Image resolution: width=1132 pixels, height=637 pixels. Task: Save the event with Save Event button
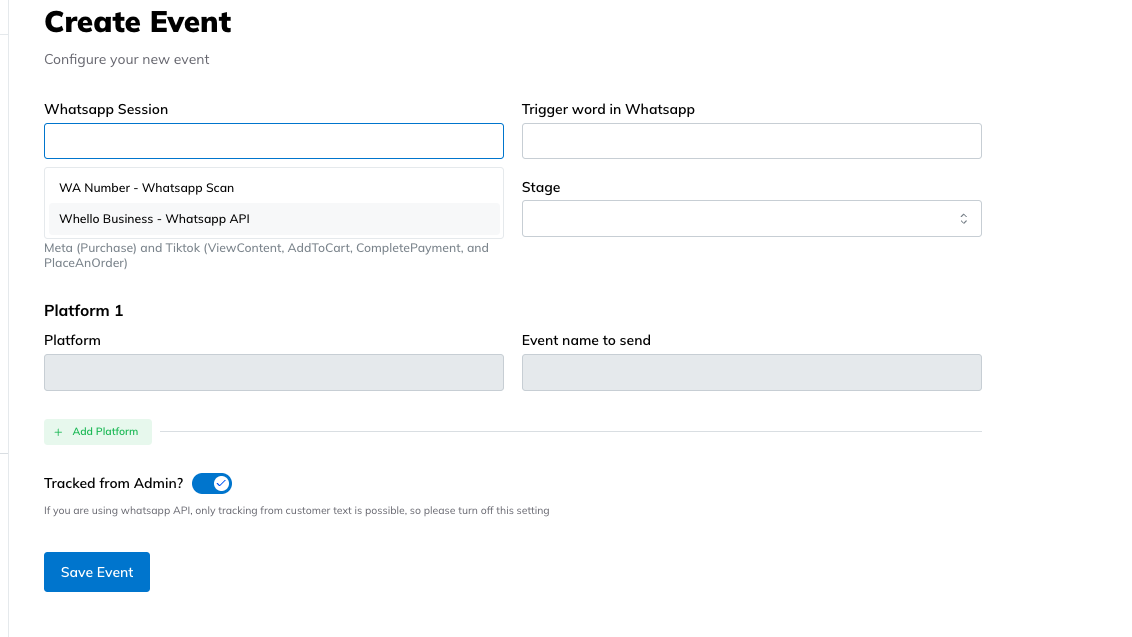point(97,572)
